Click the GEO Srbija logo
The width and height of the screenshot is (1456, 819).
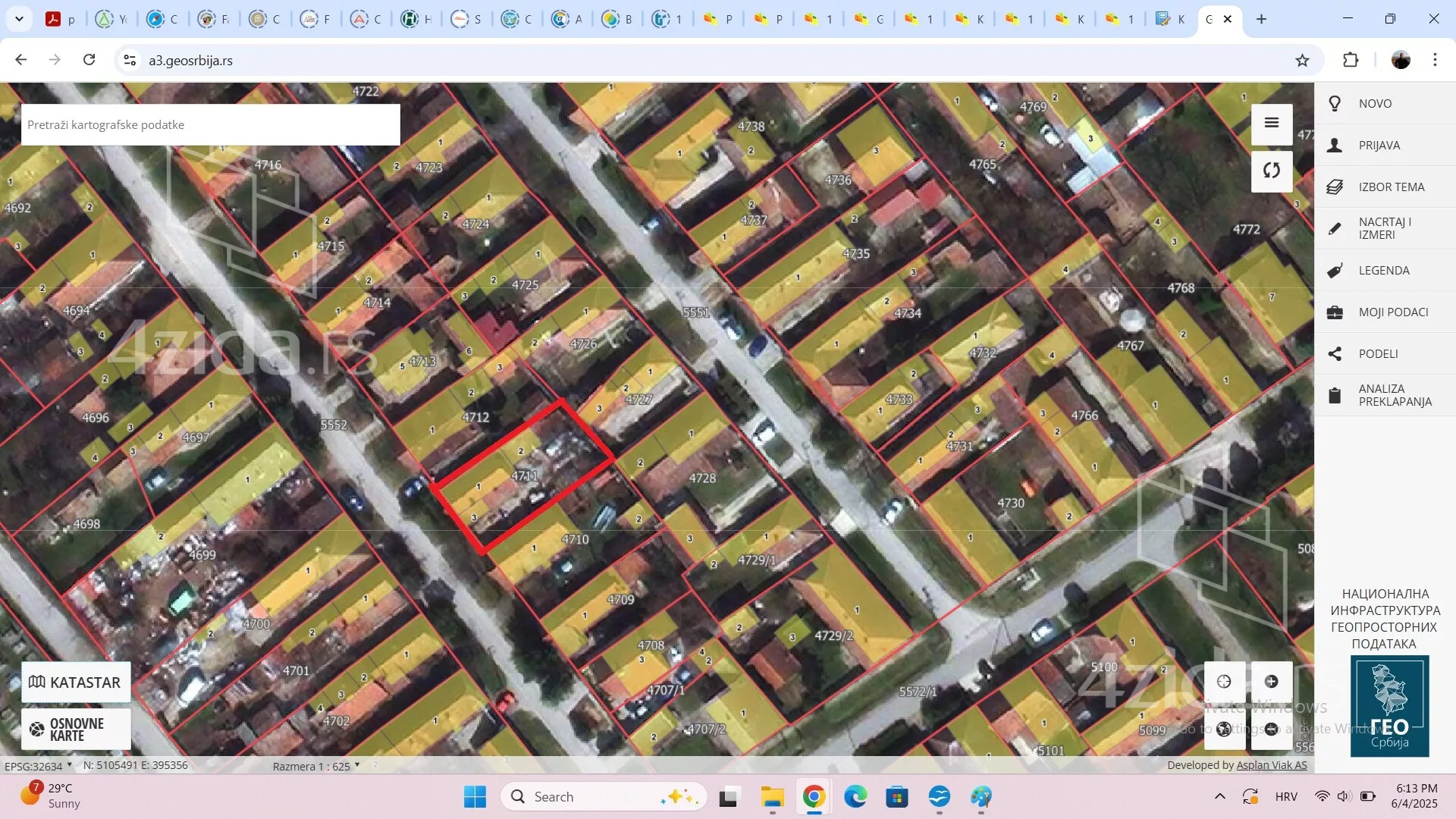coord(1389,706)
